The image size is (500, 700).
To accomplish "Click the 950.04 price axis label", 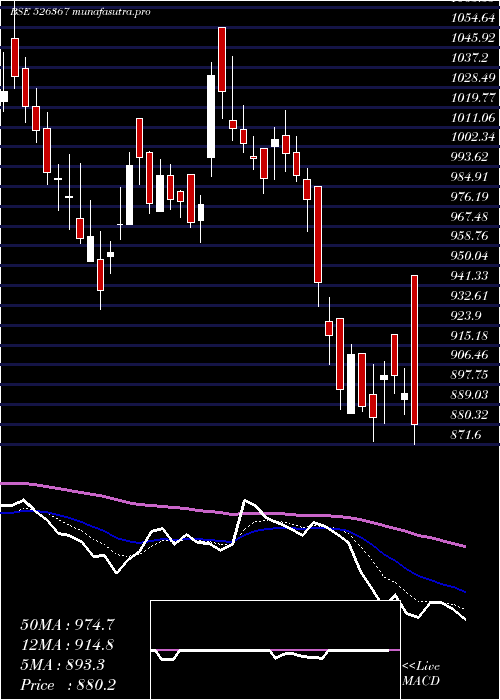I will (469, 256).
